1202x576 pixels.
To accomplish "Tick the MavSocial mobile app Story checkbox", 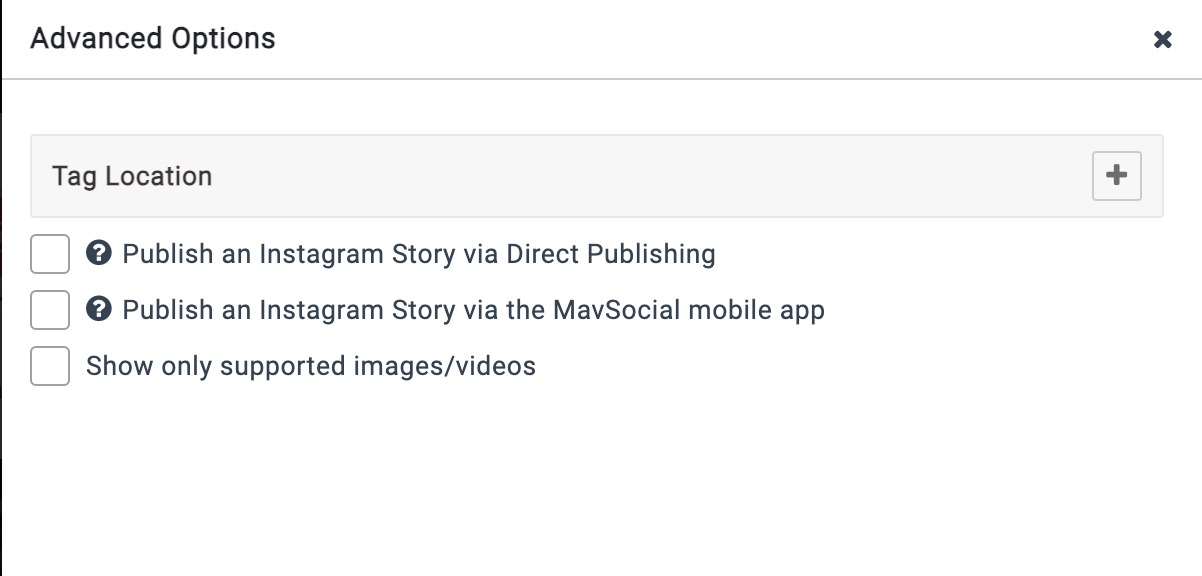I will click(x=50, y=310).
